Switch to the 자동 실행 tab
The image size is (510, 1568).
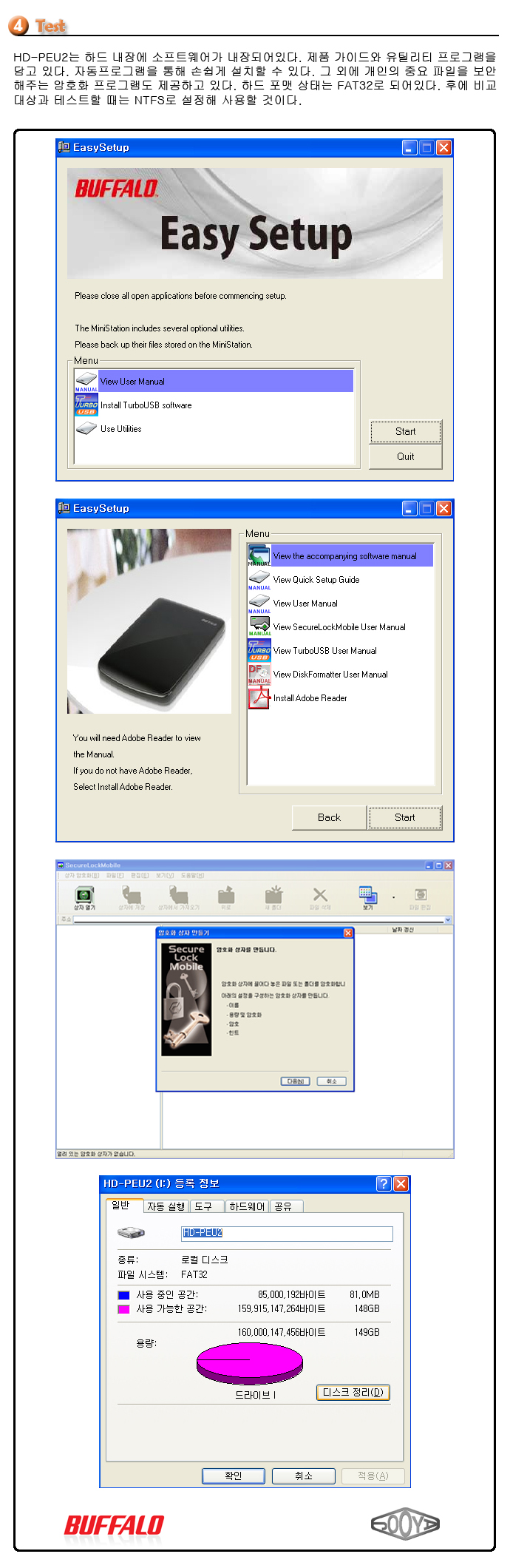coord(166,1206)
